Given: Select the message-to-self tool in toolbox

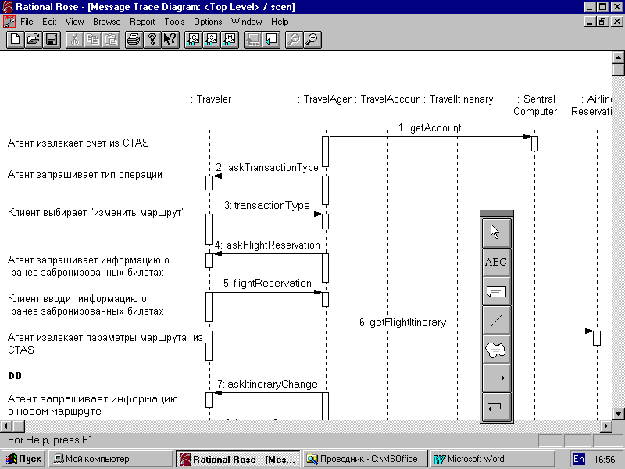Looking at the screenshot, I should pos(496,406).
